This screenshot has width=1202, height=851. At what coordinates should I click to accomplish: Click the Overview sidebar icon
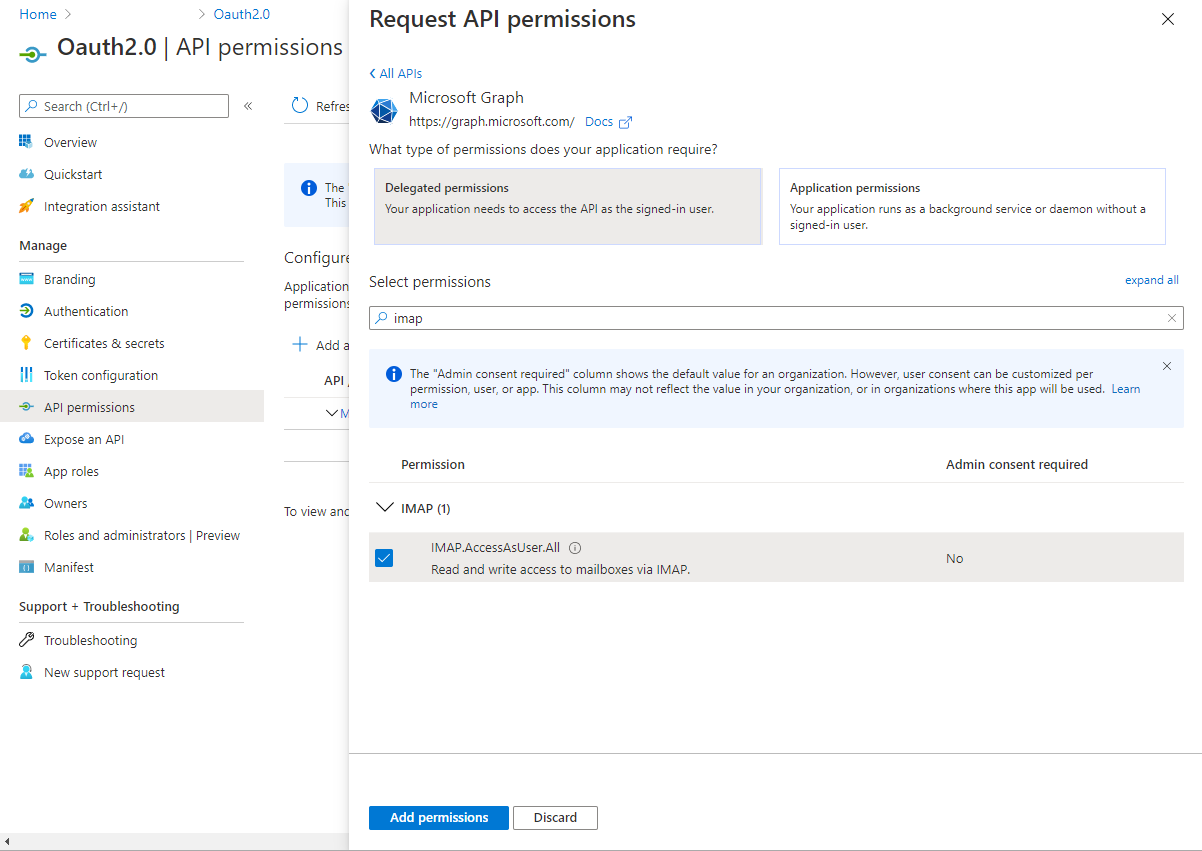pyautogui.click(x=26, y=142)
